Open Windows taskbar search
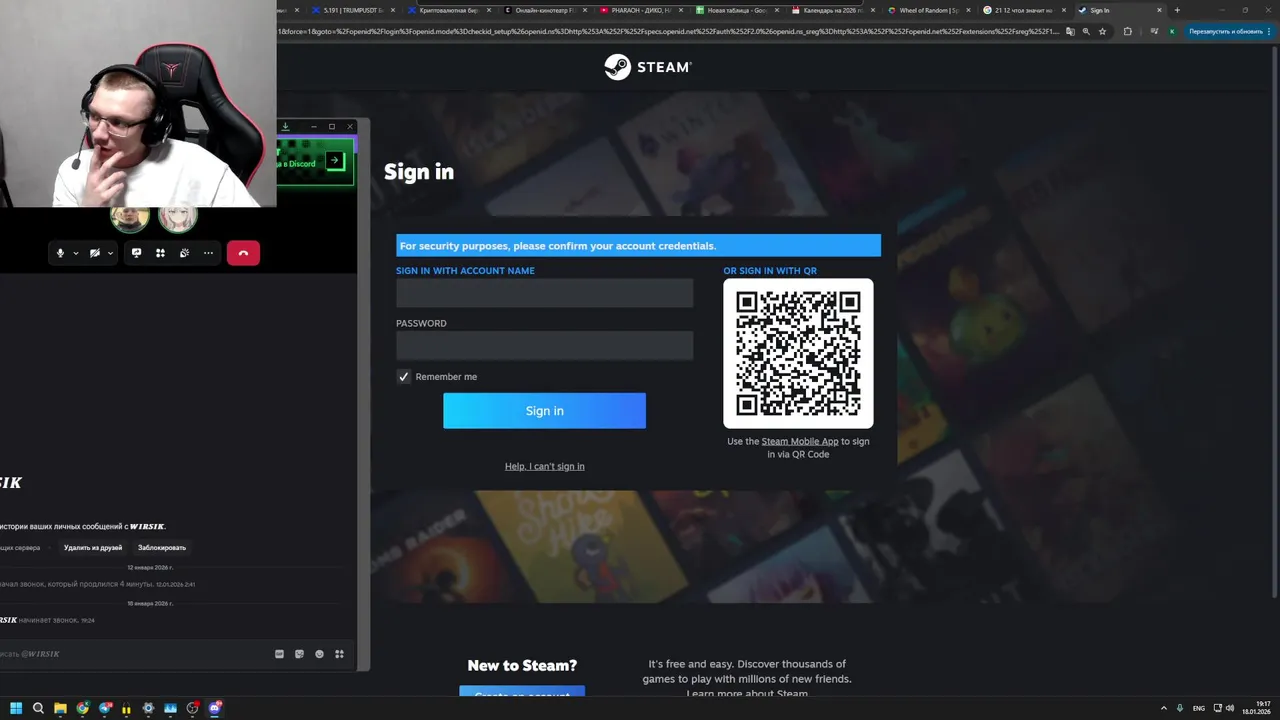The image size is (1280, 720). [38, 708]
